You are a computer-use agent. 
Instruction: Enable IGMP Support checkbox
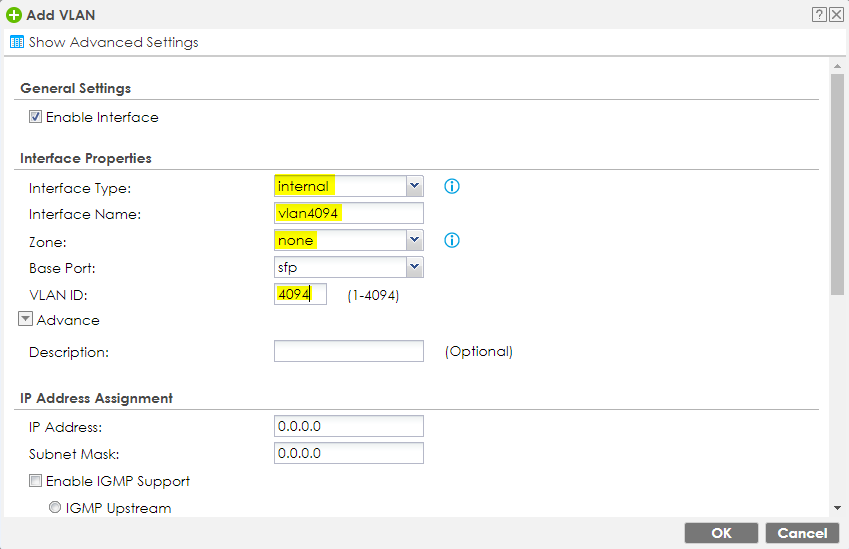[36, 481]
